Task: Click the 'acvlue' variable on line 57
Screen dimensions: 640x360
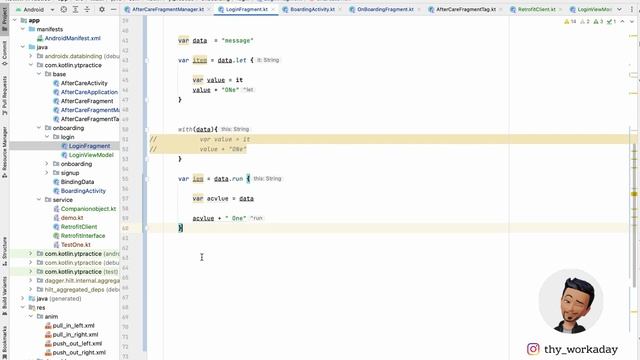Action: coord(217,198)
